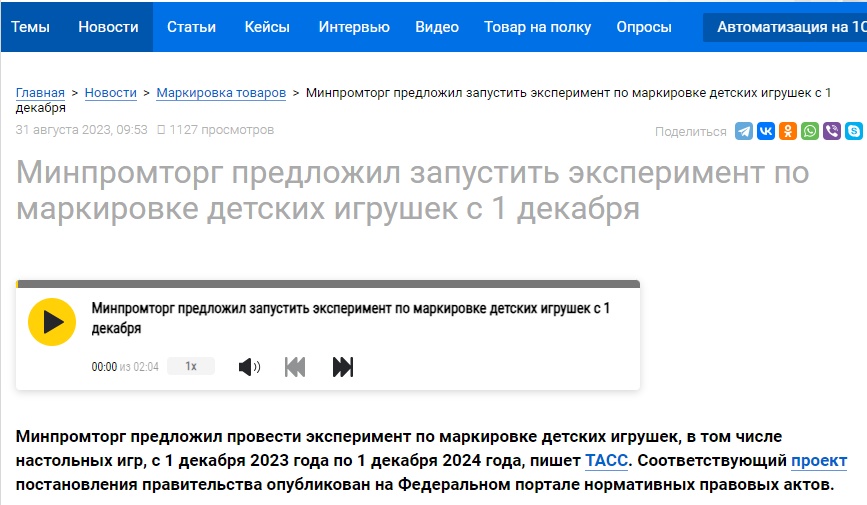Open the Новости navigation tab
Viewport: 867px width, 505px height.
pos(108,27)
